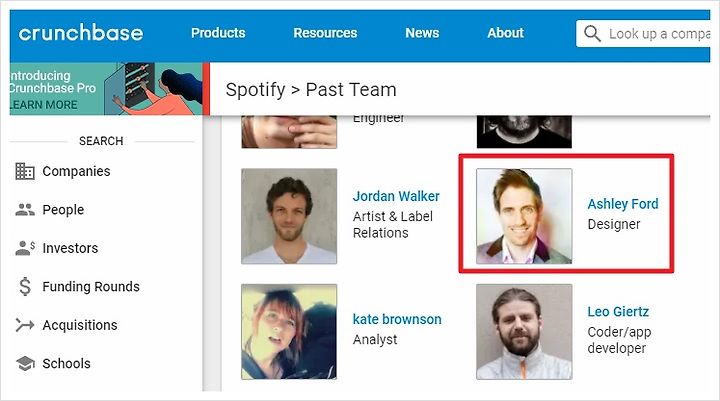The image size is (720, 401).
Task: Open the Products menu
Action: tap(218, 33)
